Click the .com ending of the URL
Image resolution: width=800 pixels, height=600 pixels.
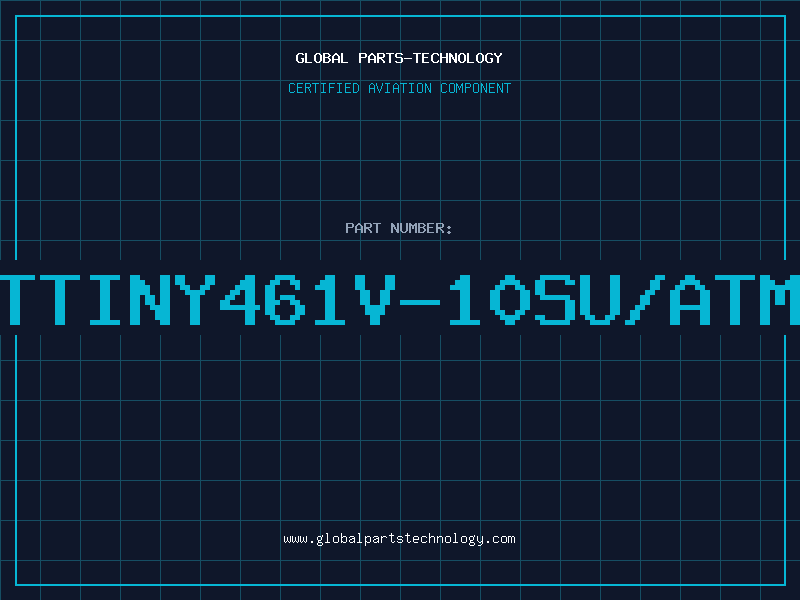tap(500, 539)
